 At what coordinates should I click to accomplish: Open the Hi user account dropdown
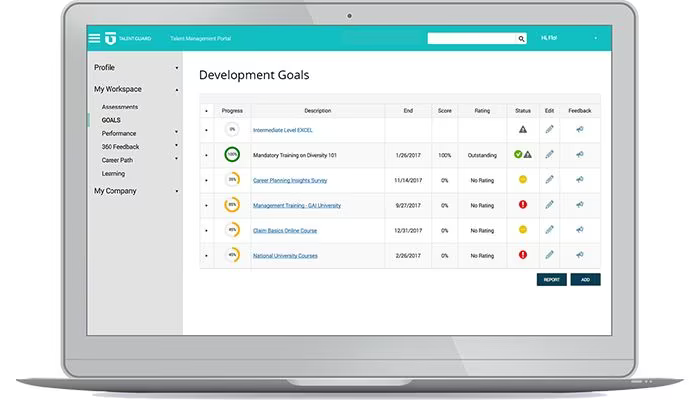click(x=596, y=38)
